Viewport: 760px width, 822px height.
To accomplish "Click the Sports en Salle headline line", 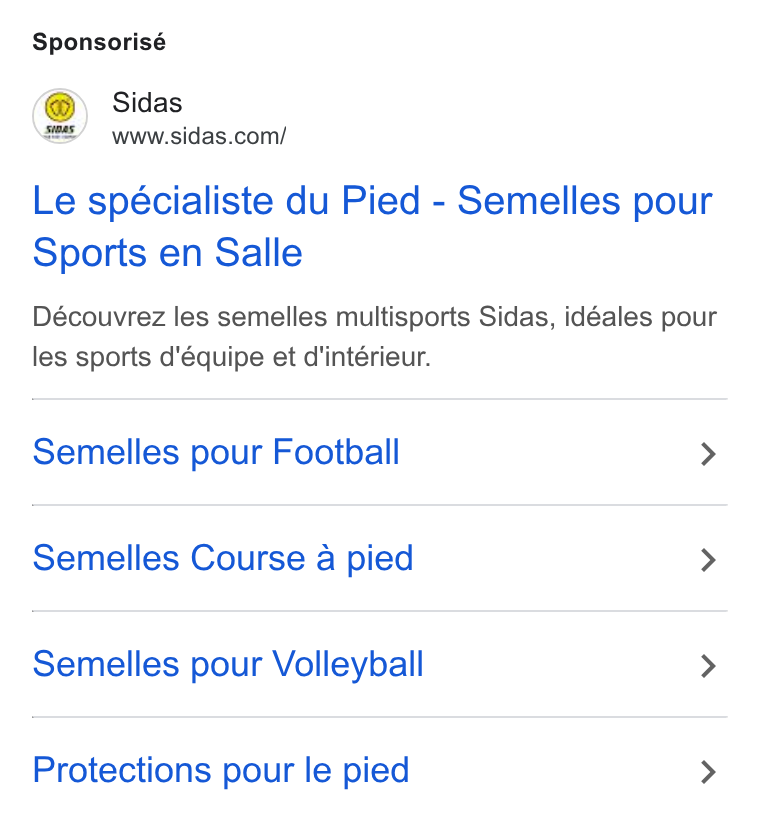I will pos(168,253).
